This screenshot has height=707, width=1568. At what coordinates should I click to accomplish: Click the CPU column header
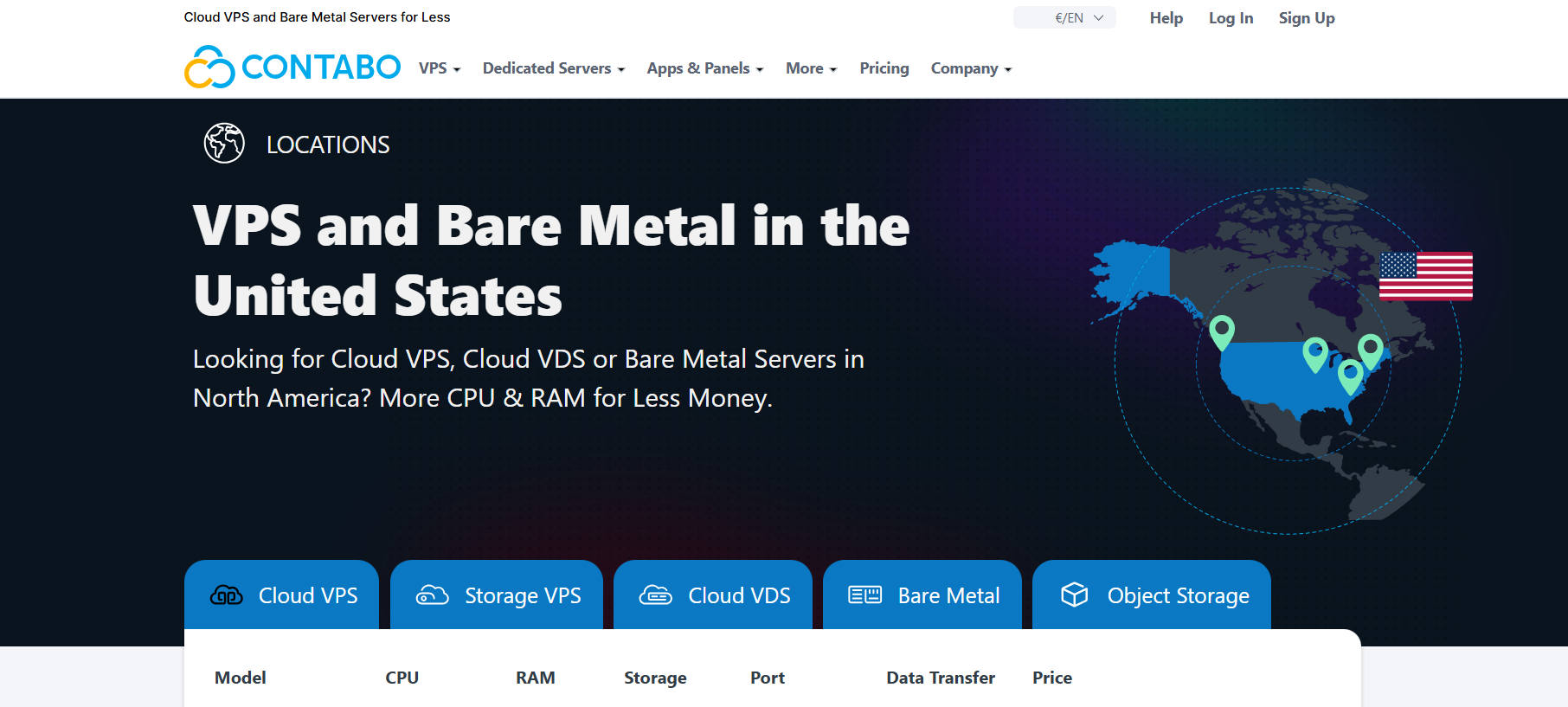click(402, 678)
